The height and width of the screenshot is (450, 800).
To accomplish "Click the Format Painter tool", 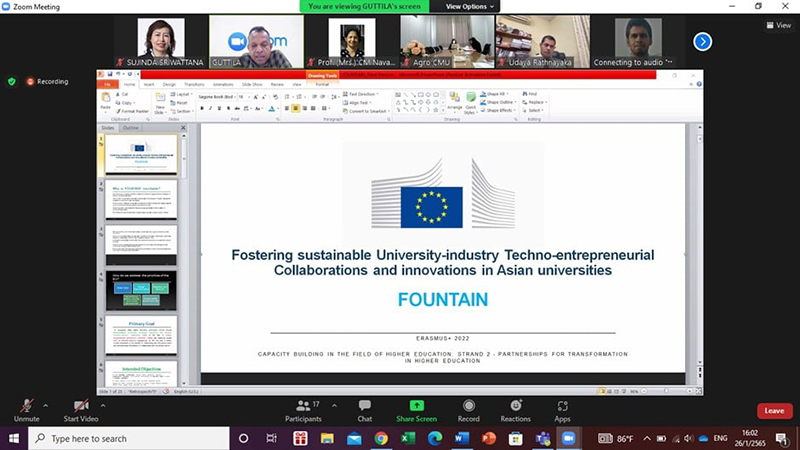I will 132,111.
